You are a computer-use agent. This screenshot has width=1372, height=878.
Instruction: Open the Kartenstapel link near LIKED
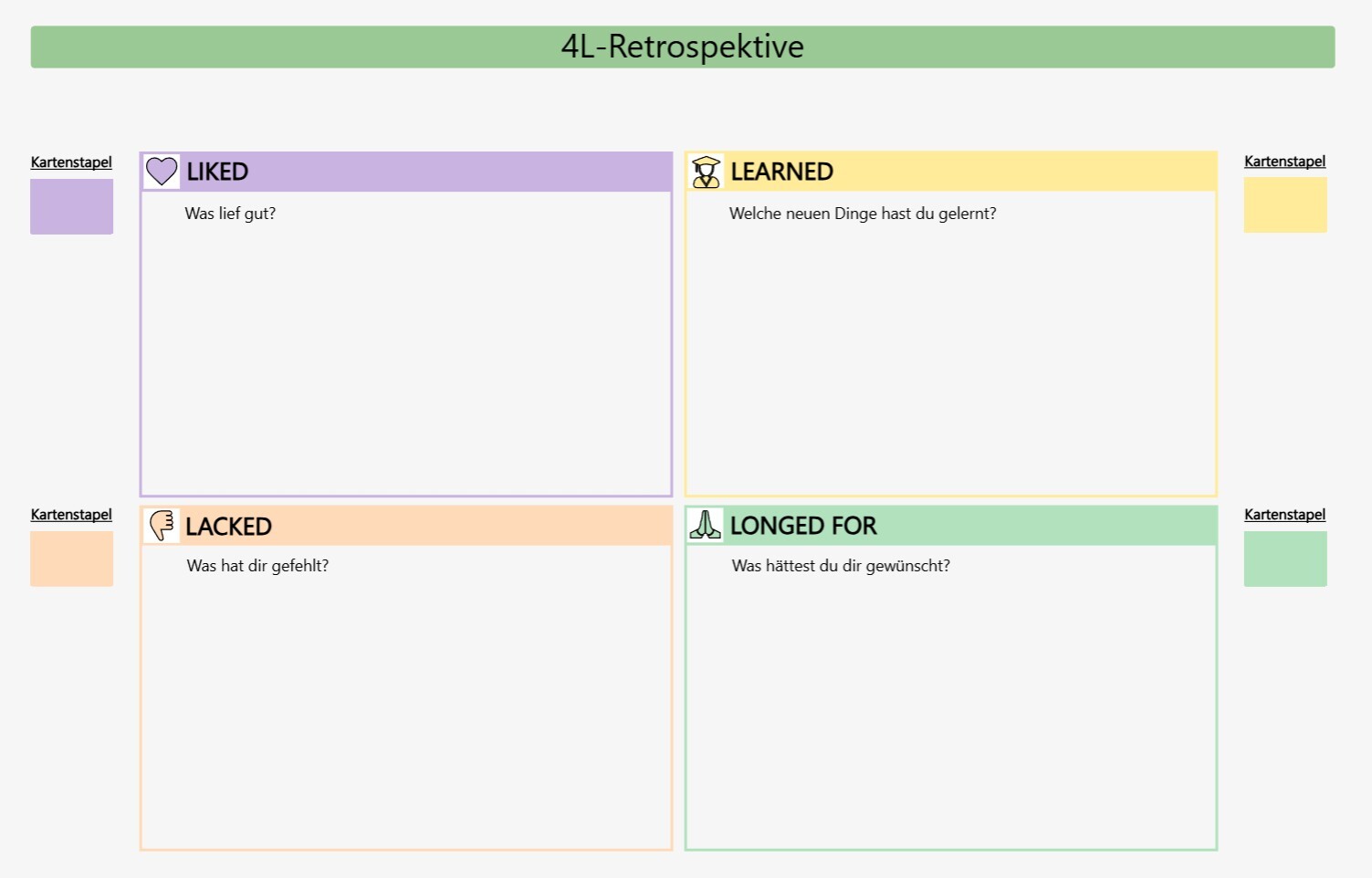point(71,162)
